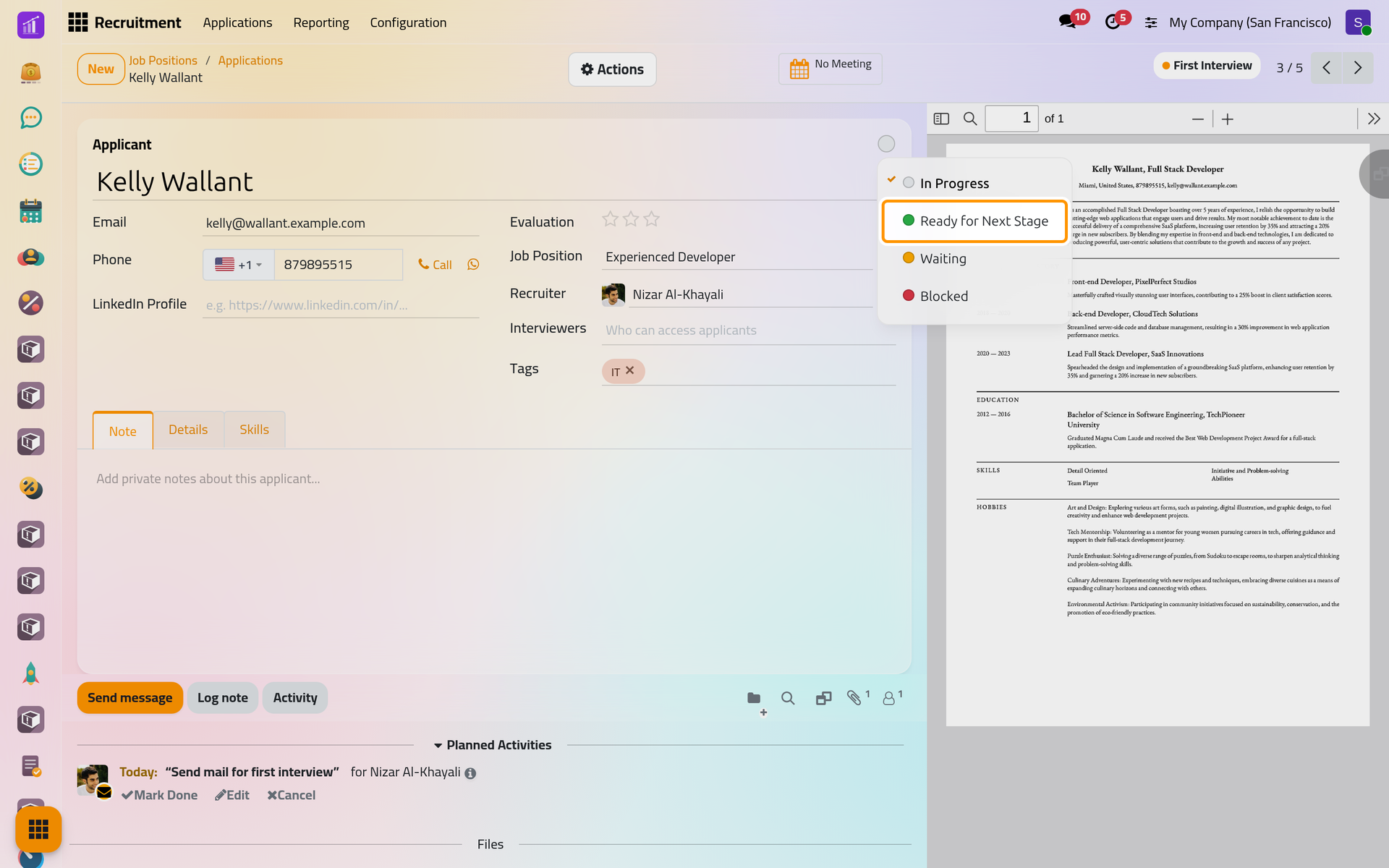Click the Recruitment apps grid icon

tap(77, 22)
